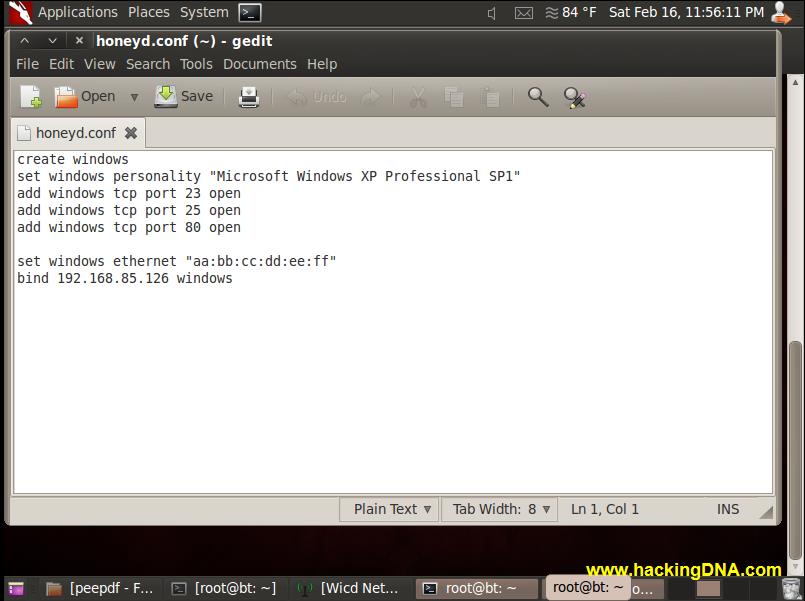This screenshot has height=601, width=805.
Task: Click the 'tcp port 80 open' line
Action: (x=129, y=227)
